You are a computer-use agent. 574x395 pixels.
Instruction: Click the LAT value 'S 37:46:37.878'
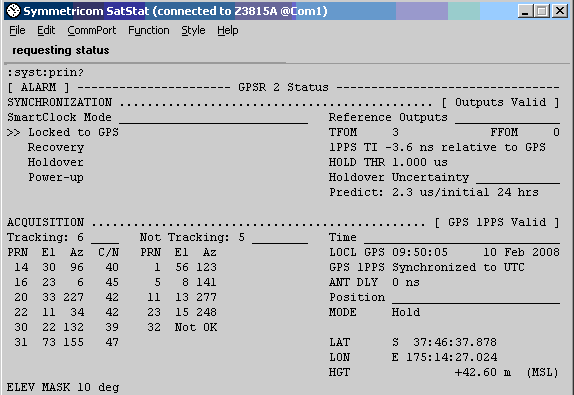(x=444, y=342)
